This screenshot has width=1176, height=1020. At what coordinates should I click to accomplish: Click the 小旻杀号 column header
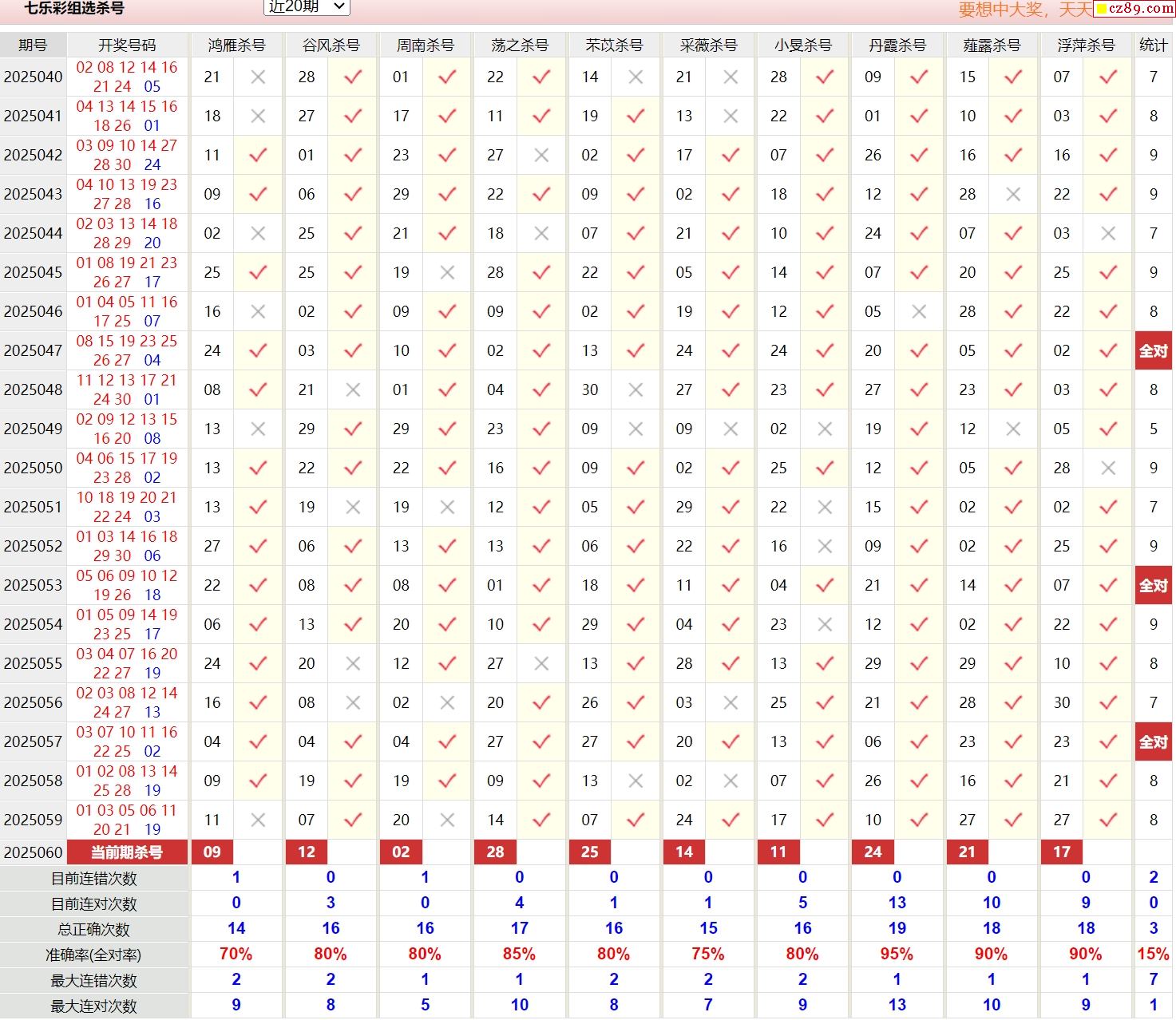pos(802,45)
